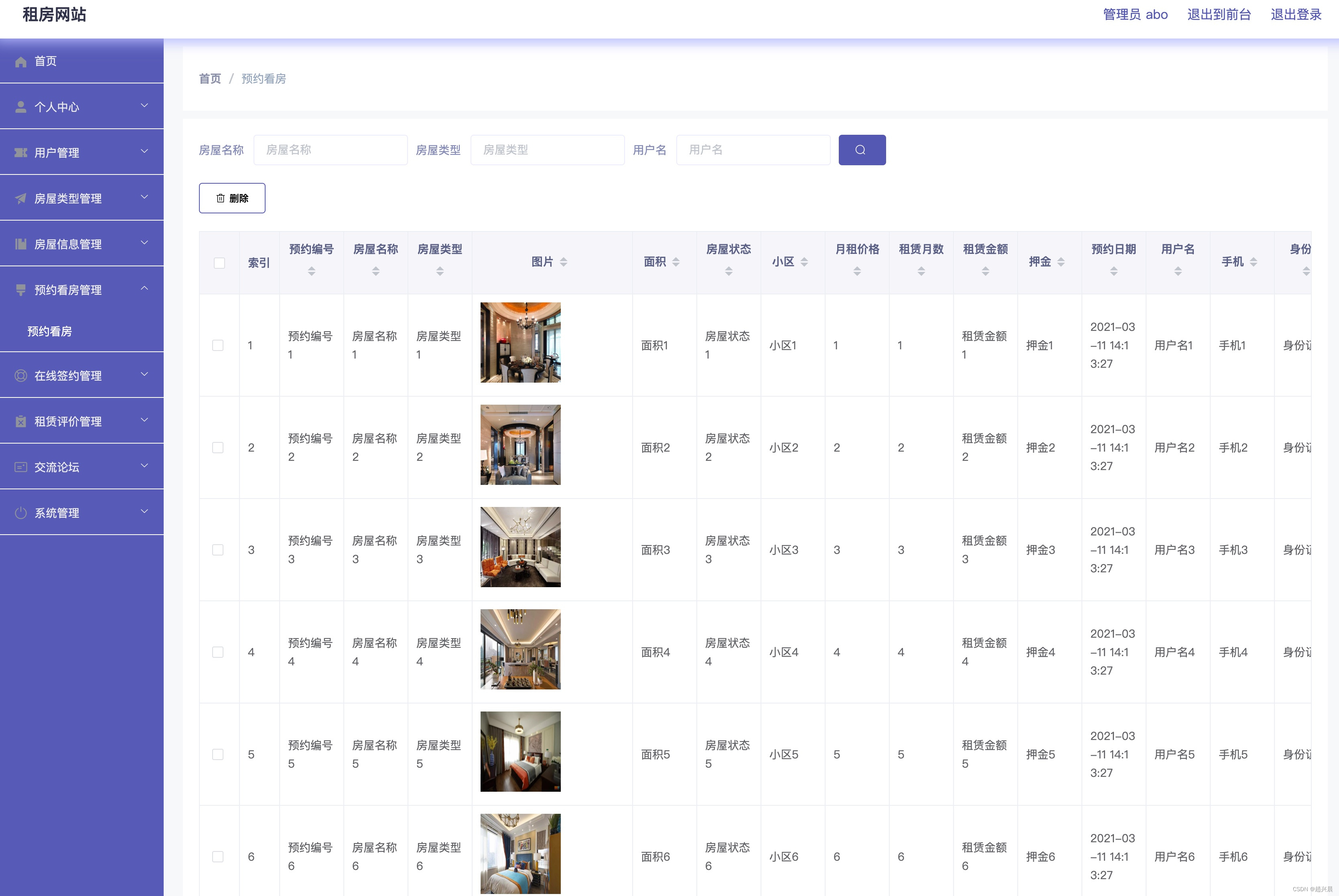Sort by 房屋状态 column arrows

coord(728,272)
